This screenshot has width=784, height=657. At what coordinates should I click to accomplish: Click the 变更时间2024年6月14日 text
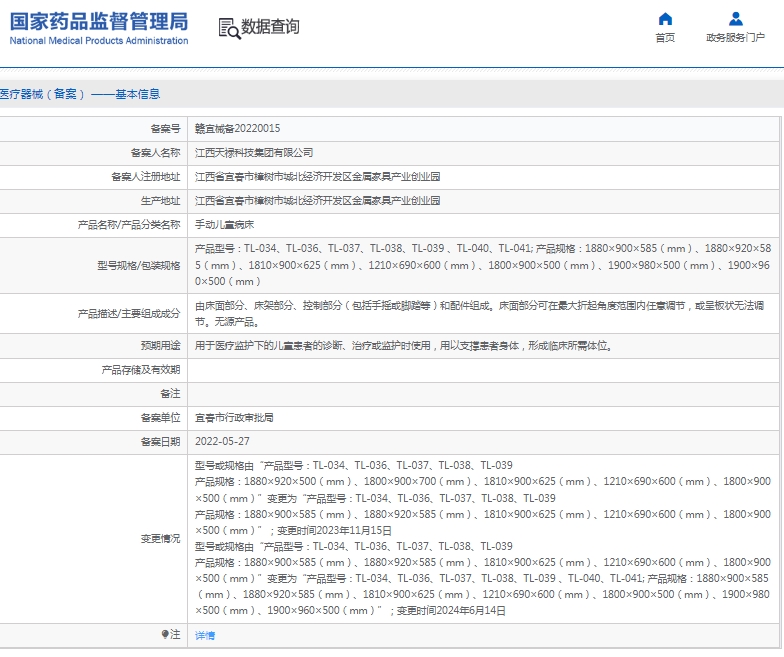pyautogui.click(x=451, y=610)
